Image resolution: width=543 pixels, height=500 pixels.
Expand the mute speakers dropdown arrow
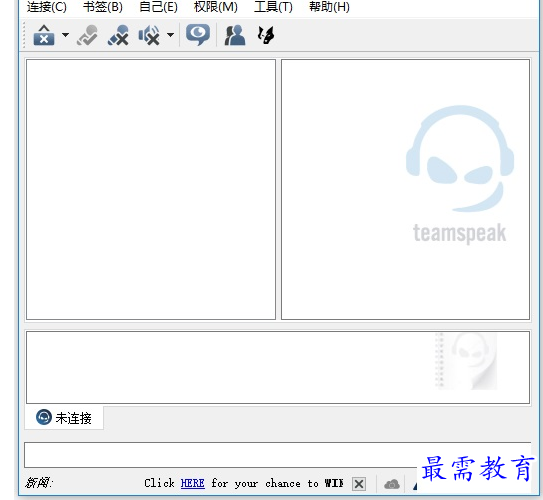[170, 35]
